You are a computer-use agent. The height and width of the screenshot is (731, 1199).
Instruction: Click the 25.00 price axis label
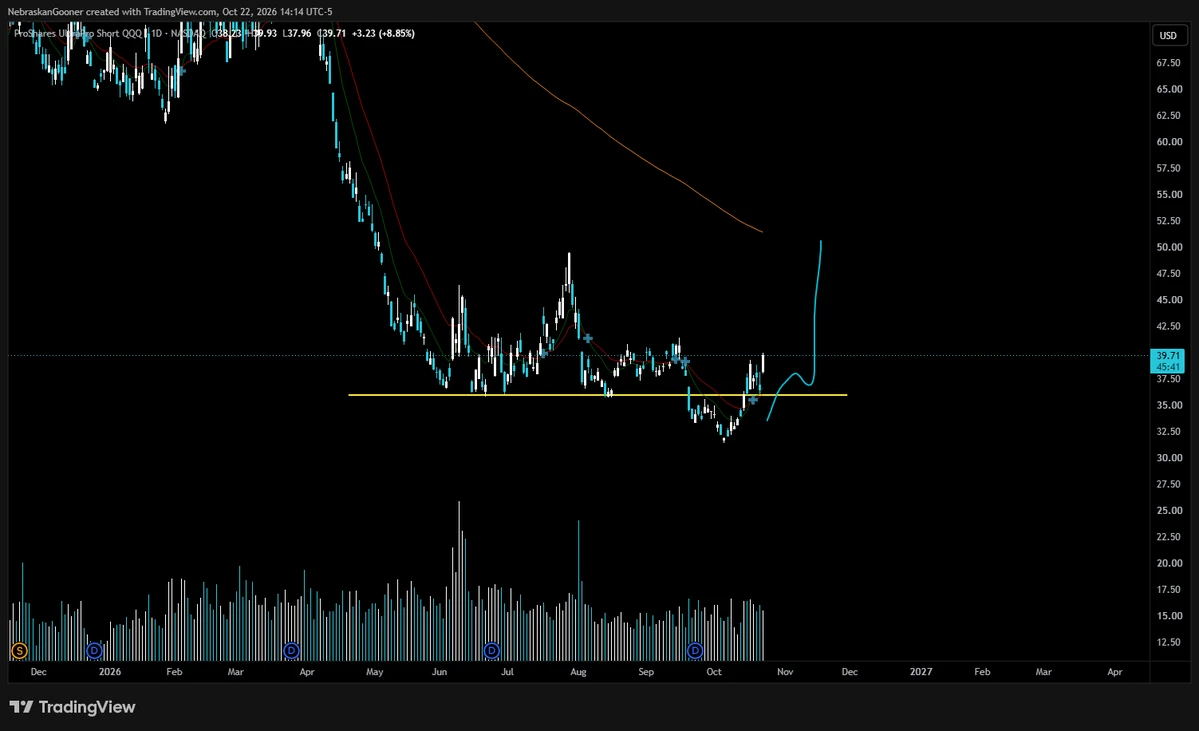coord(1168,511)
